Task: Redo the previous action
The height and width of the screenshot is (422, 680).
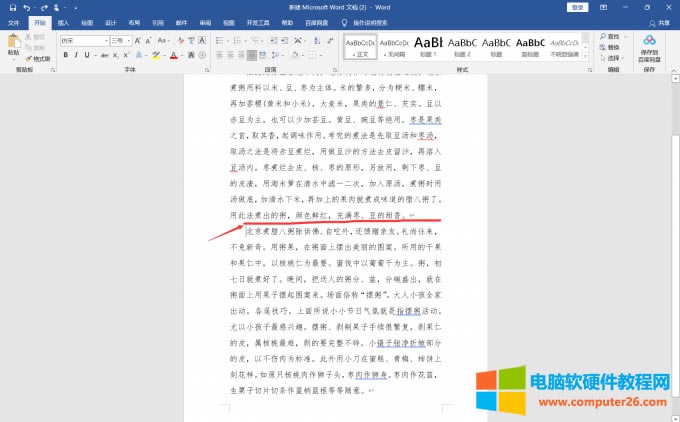Action: click(x=44, y=7)
